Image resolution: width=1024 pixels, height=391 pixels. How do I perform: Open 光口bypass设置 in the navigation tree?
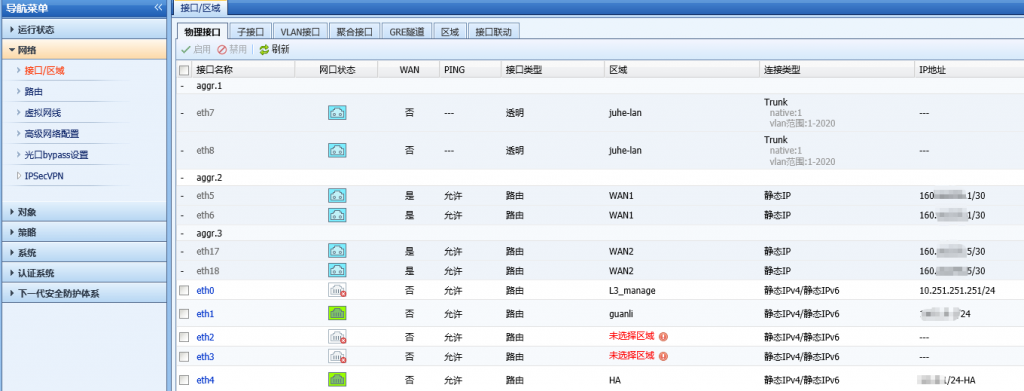click(x=56, y=155)
